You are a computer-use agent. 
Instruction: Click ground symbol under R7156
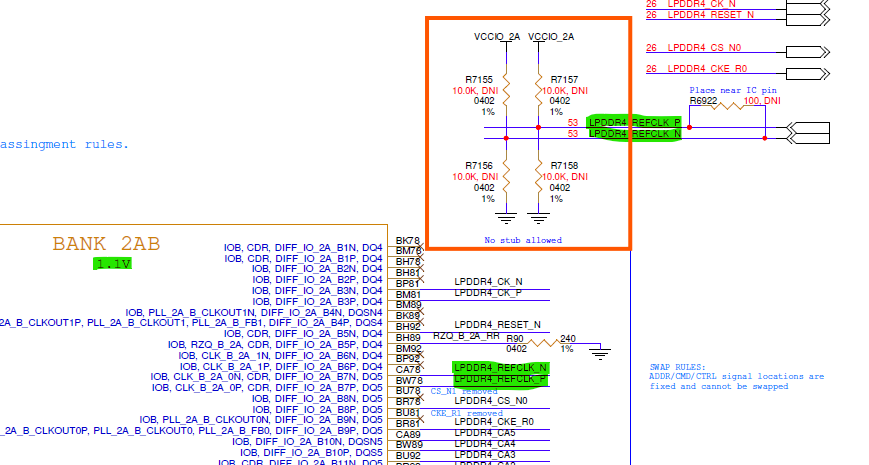pyautogui.click(x=507, y=216)
